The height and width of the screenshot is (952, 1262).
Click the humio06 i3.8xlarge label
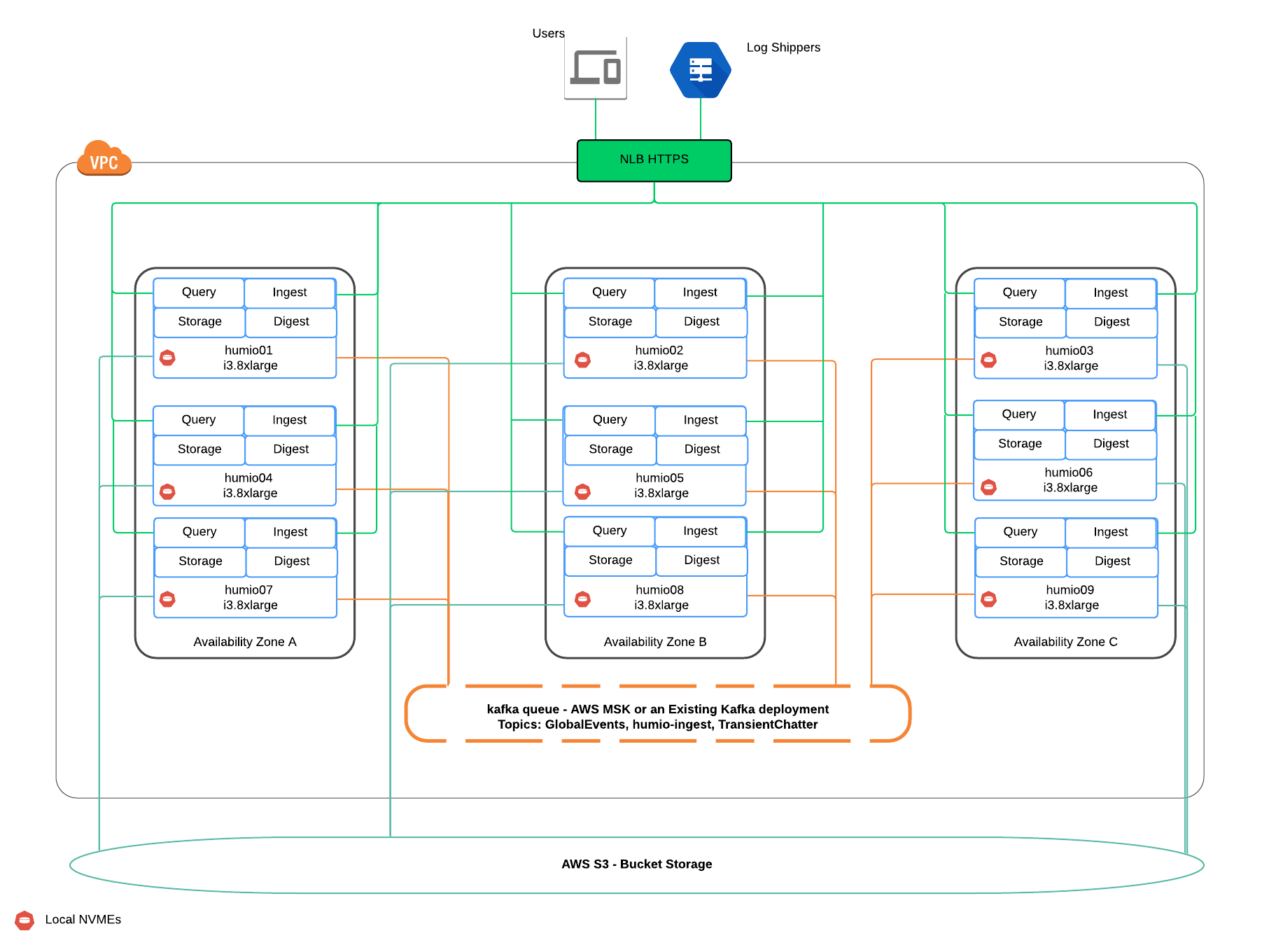point(1070,480)
